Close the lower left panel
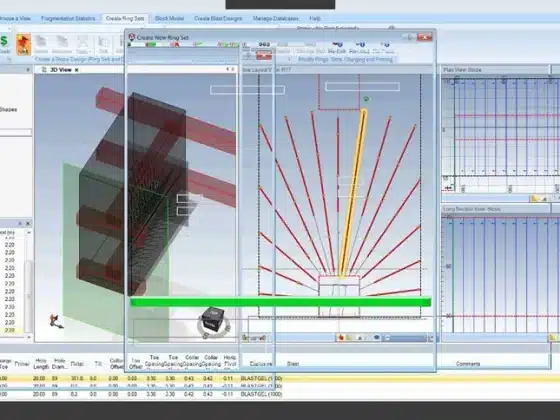Image resolution: width=560 pixels, height=420 pixels. click(x=28, y=224)
